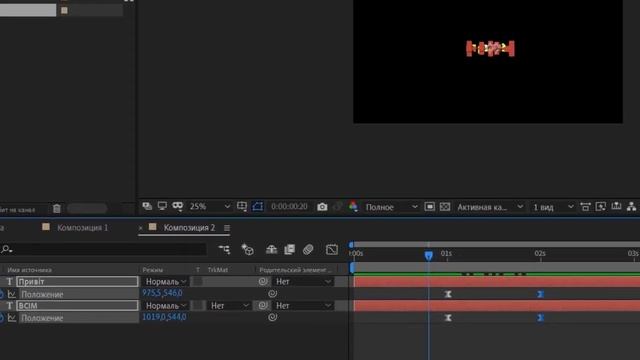The image size is (640, 360).
Task: Toggle Preserve Transparency box for Привіт layer
Action: pyautogui.click(x=197, y=281)
